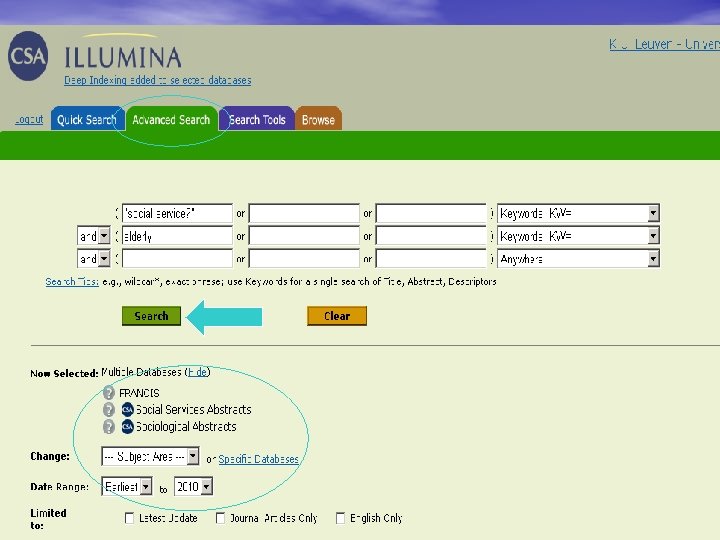Image resolution: width=720 pixels, height=540 pixels.
Task: Click the 'elderly' search field
Action: click(x=177, y=236)
